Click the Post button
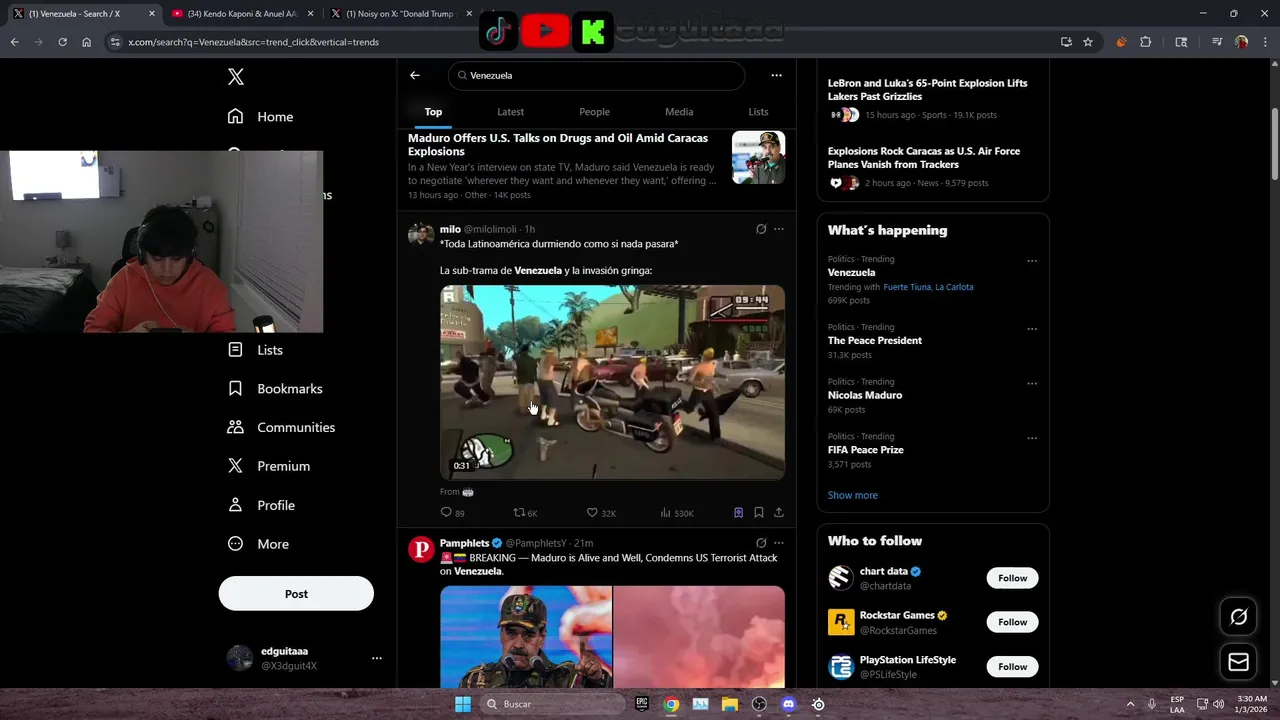 [x=296, y=594]
